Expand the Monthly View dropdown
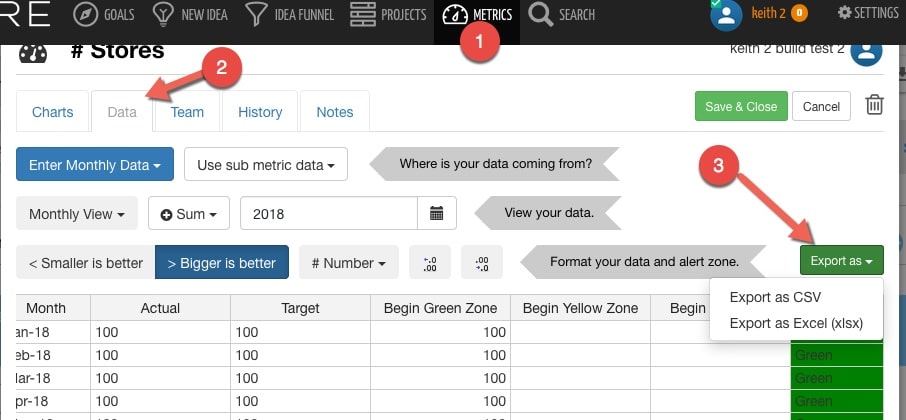The height and width of the screenshot is (420, 906). 77,213
